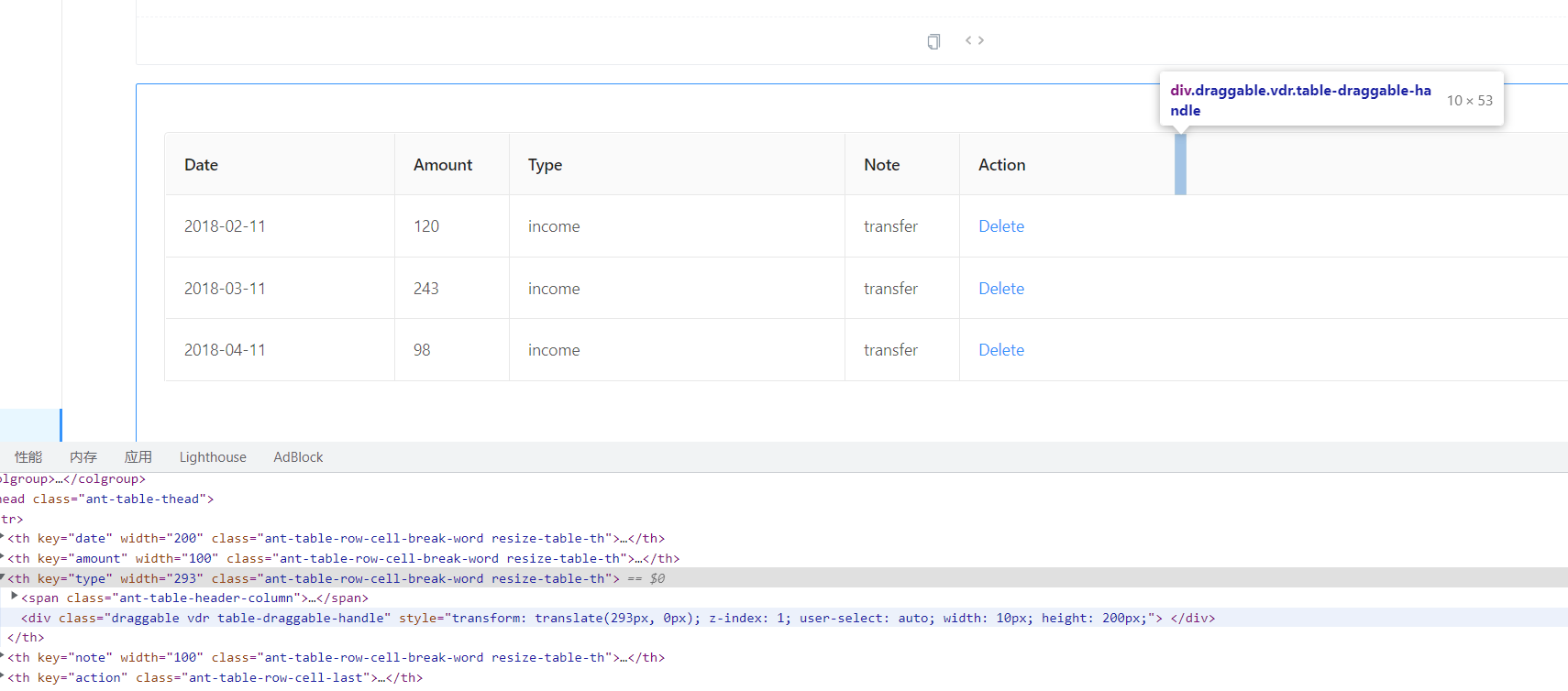Click the blue column resize handle
1568x691 pixels.
pos(1180,164)
